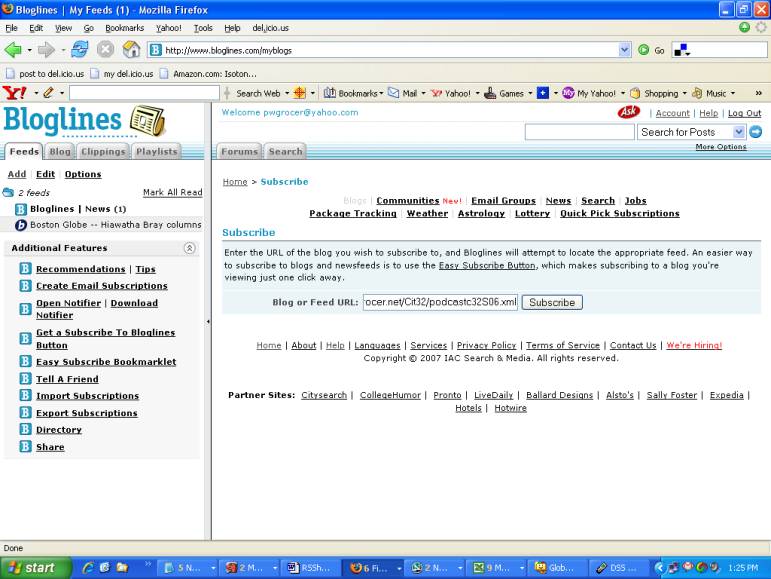Click the Yahoo! Y! toolbar logo

[x=14, y=93]
